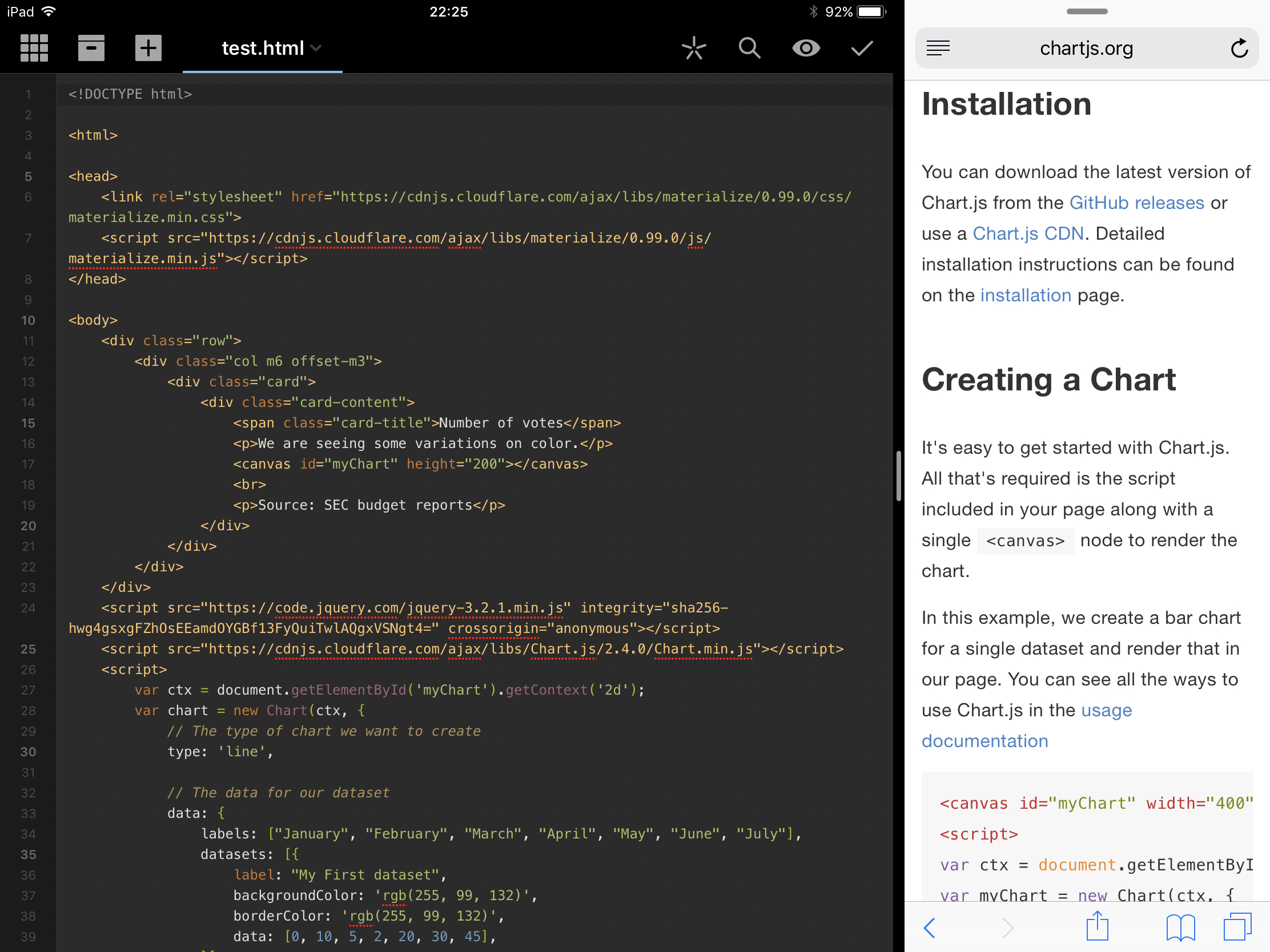Tap the checkmark validate icon
This screenshot has width=1270, height=952.
[862, 48]
